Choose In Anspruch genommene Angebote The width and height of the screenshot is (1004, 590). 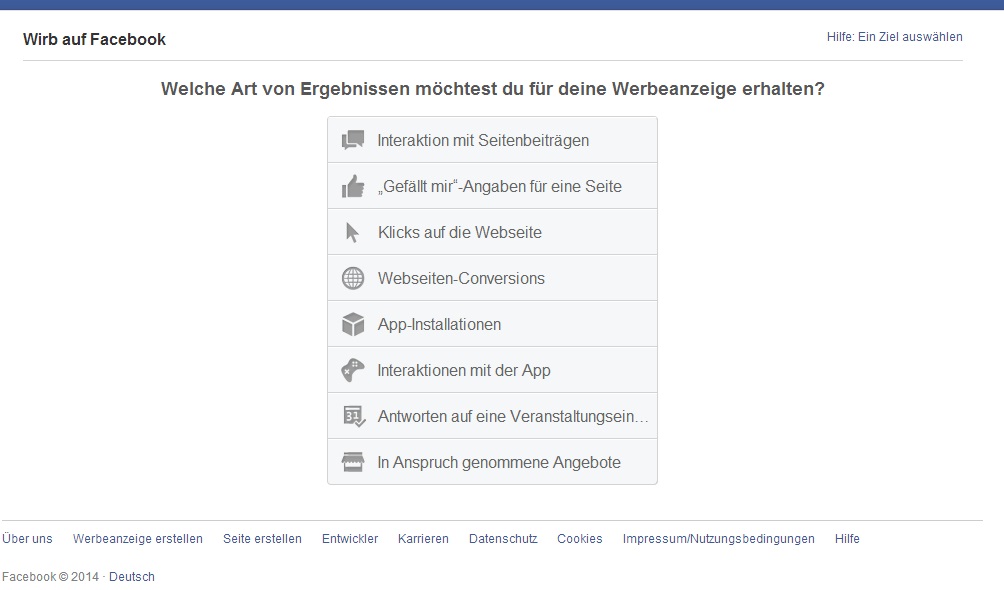click(499, 462)
